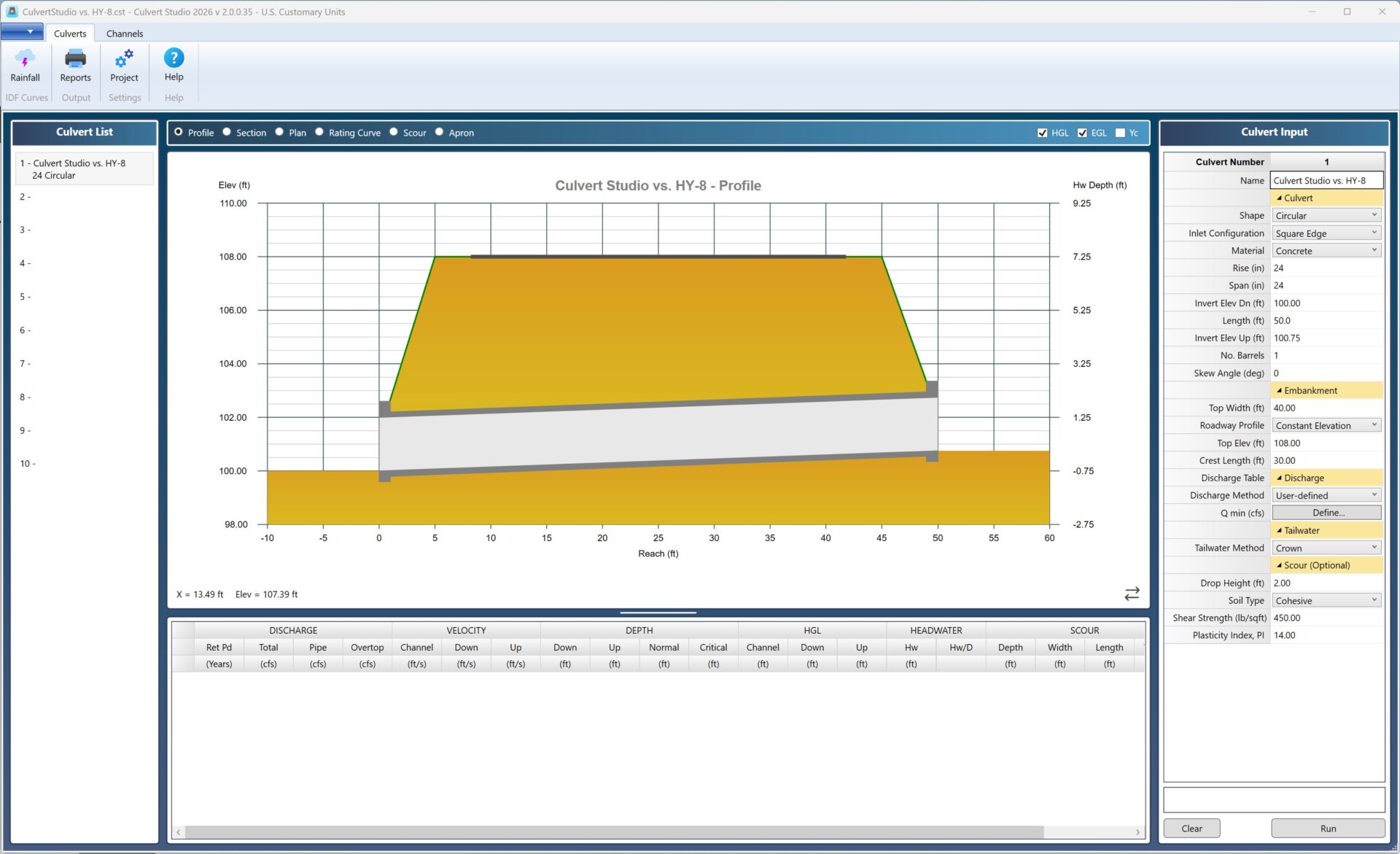1400x854 pixels.
Task: Click the scrollbar left arrow in results table
Action: coord(179,832)
